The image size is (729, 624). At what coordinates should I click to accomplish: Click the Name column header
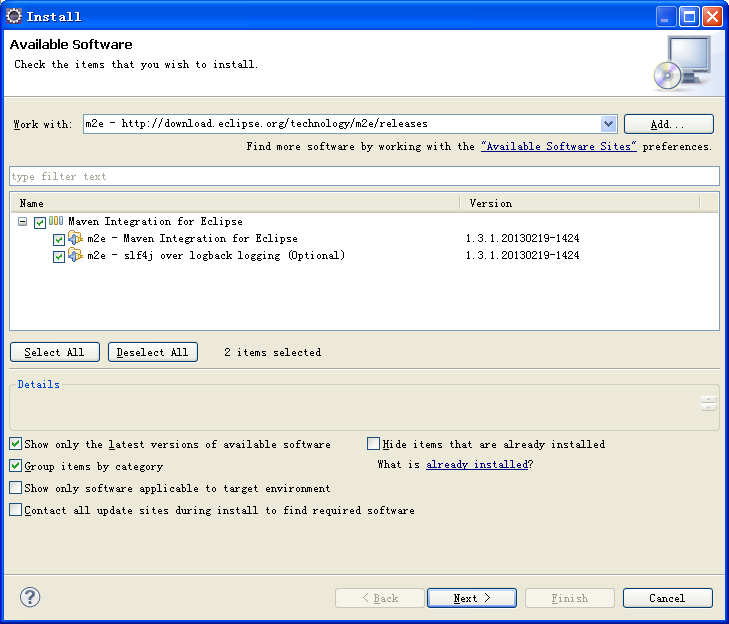click(235, 203)
